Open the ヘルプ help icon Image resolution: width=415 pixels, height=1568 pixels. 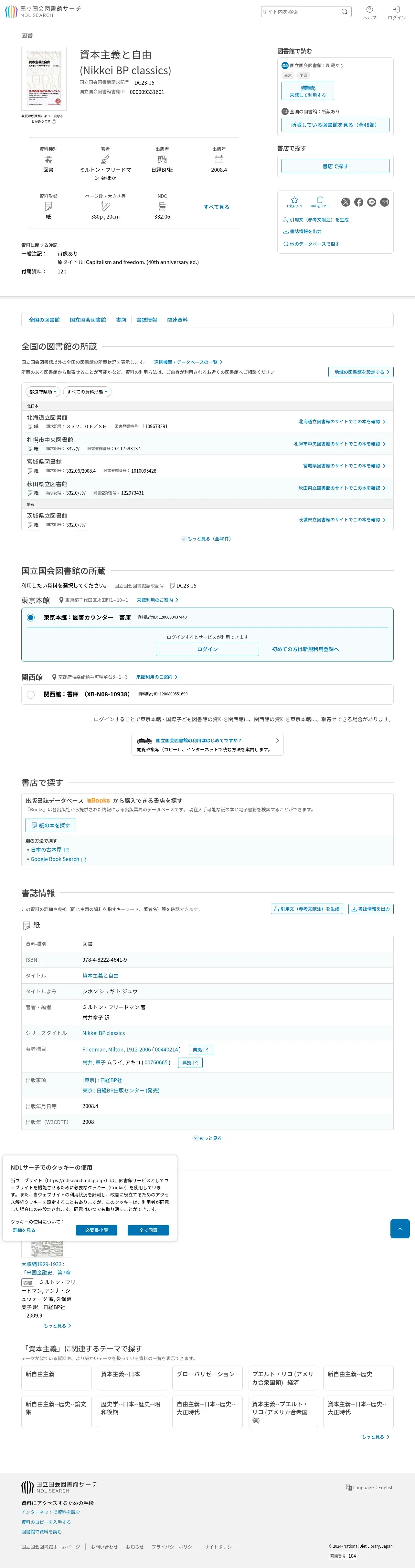coord(369,12)
